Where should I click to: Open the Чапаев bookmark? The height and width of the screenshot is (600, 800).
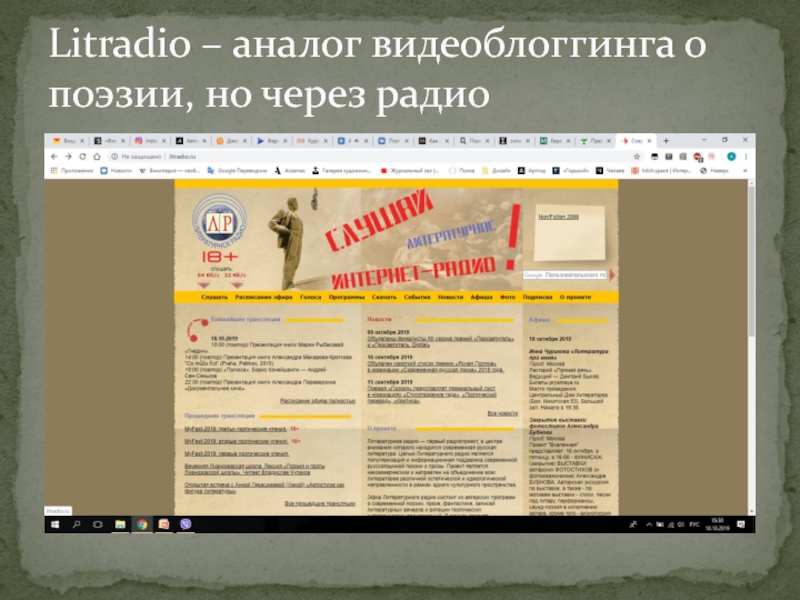610,171
